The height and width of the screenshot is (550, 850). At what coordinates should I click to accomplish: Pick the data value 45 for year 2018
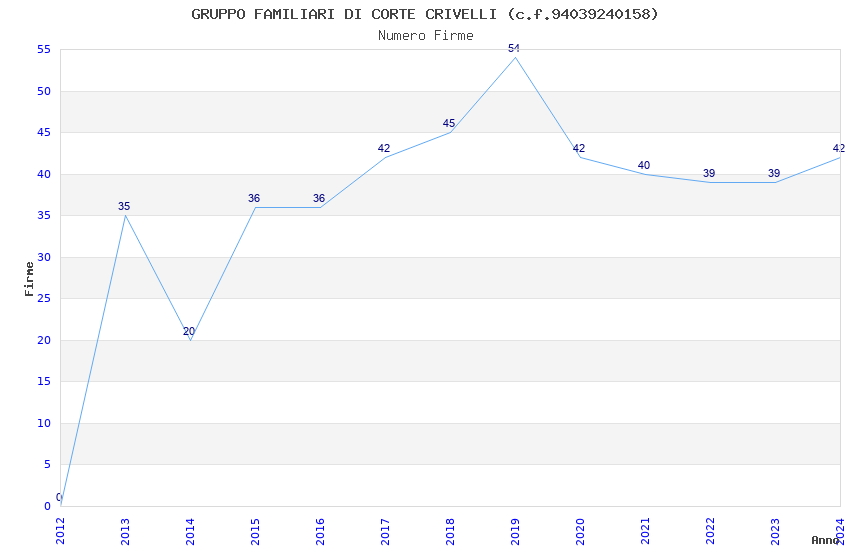[x=449, y=124]
